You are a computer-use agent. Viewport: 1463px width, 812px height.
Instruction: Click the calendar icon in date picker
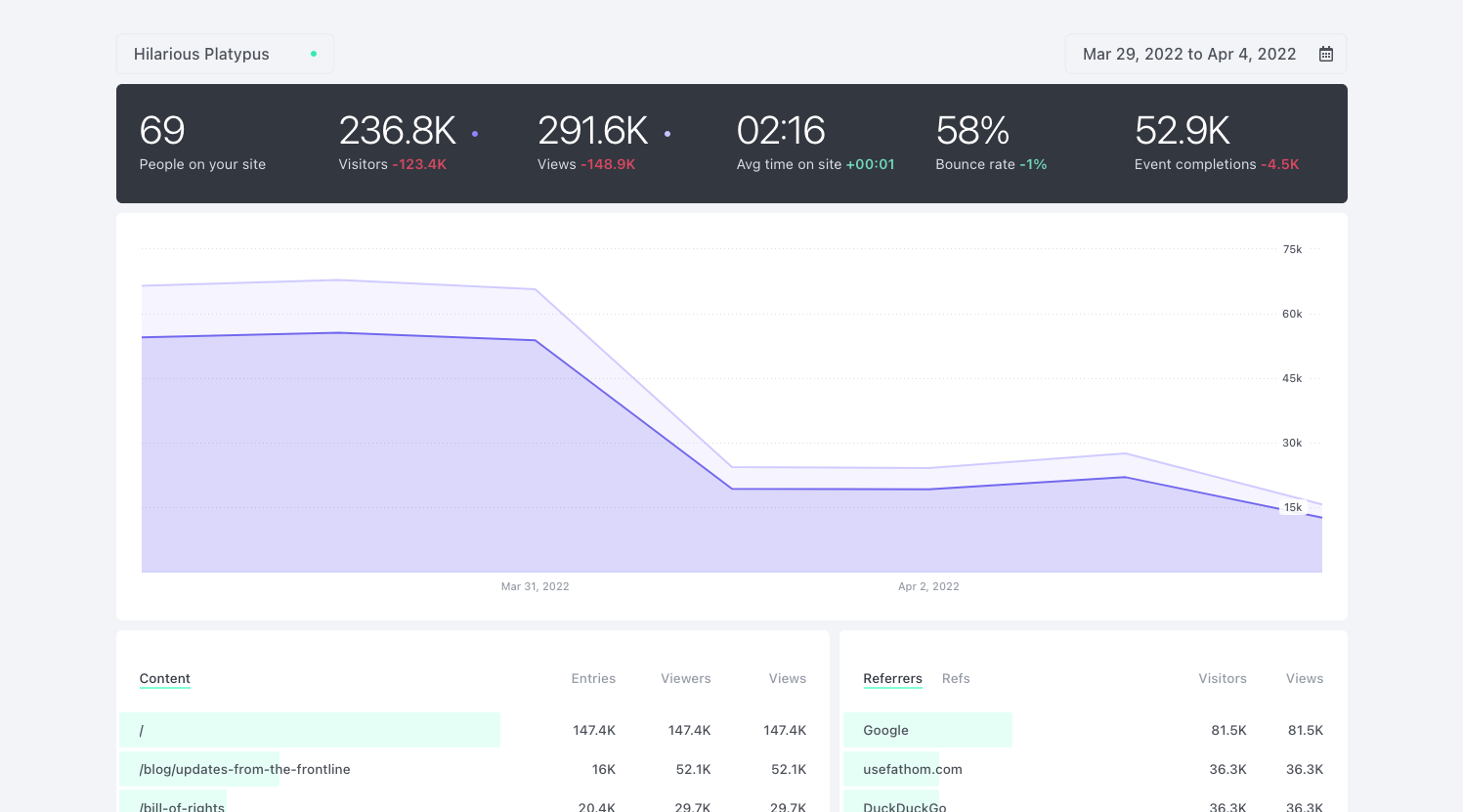(1325, 54)
